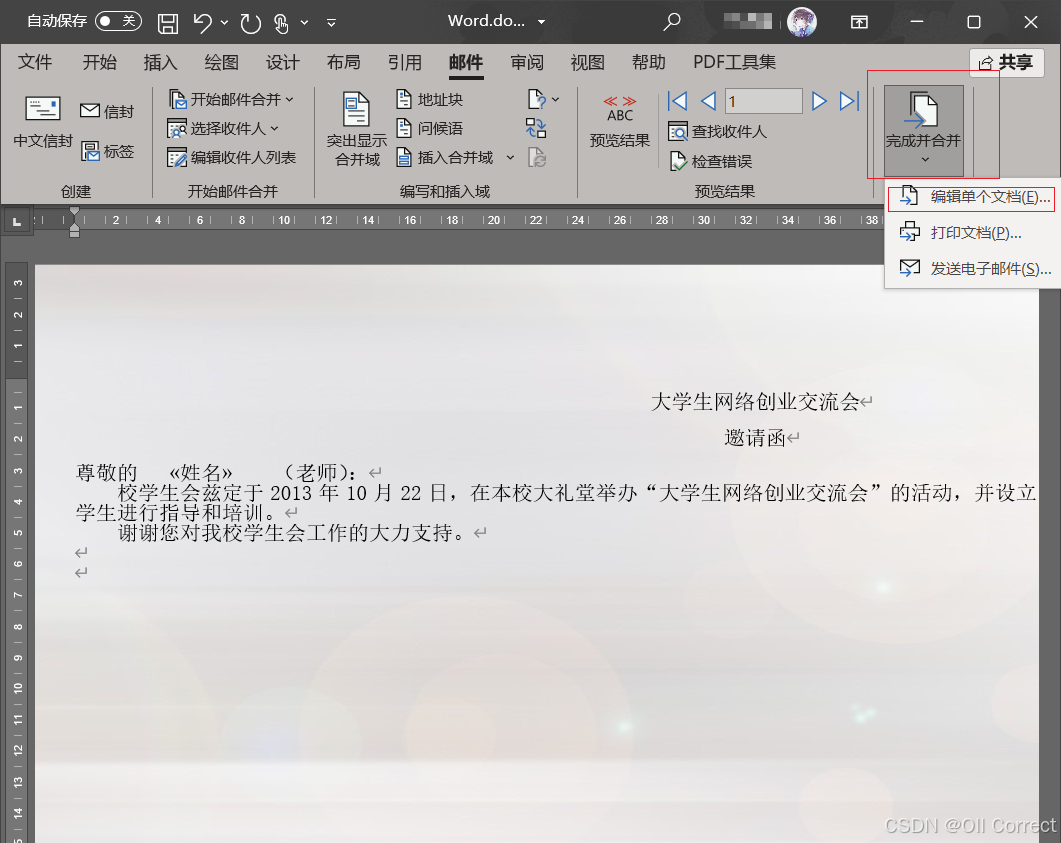Open the document title dropdown
This screenshot has width=1061, height=843.
(541, 22)
